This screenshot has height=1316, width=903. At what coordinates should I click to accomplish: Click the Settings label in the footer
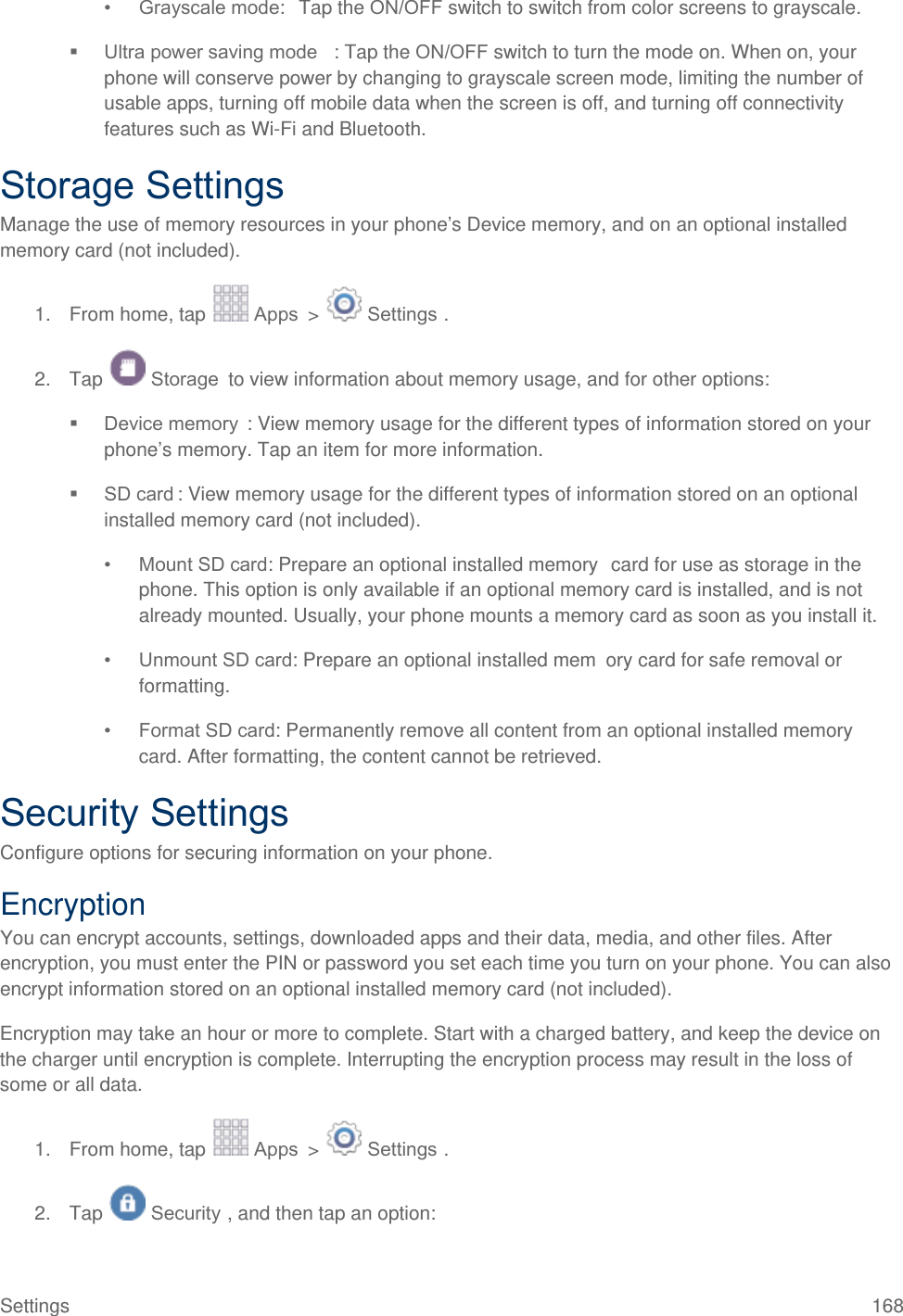pyautogui.click(x=35, y=1306)
